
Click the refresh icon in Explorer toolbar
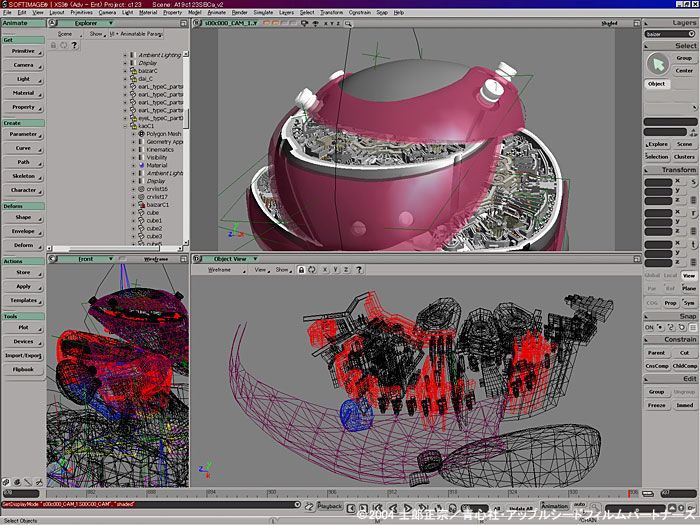click(63, 45)
